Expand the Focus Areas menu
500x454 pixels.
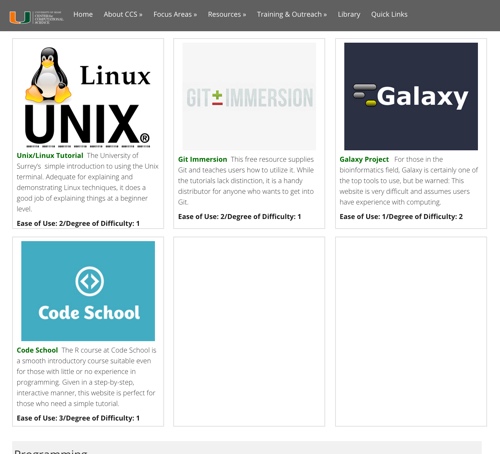175,14
